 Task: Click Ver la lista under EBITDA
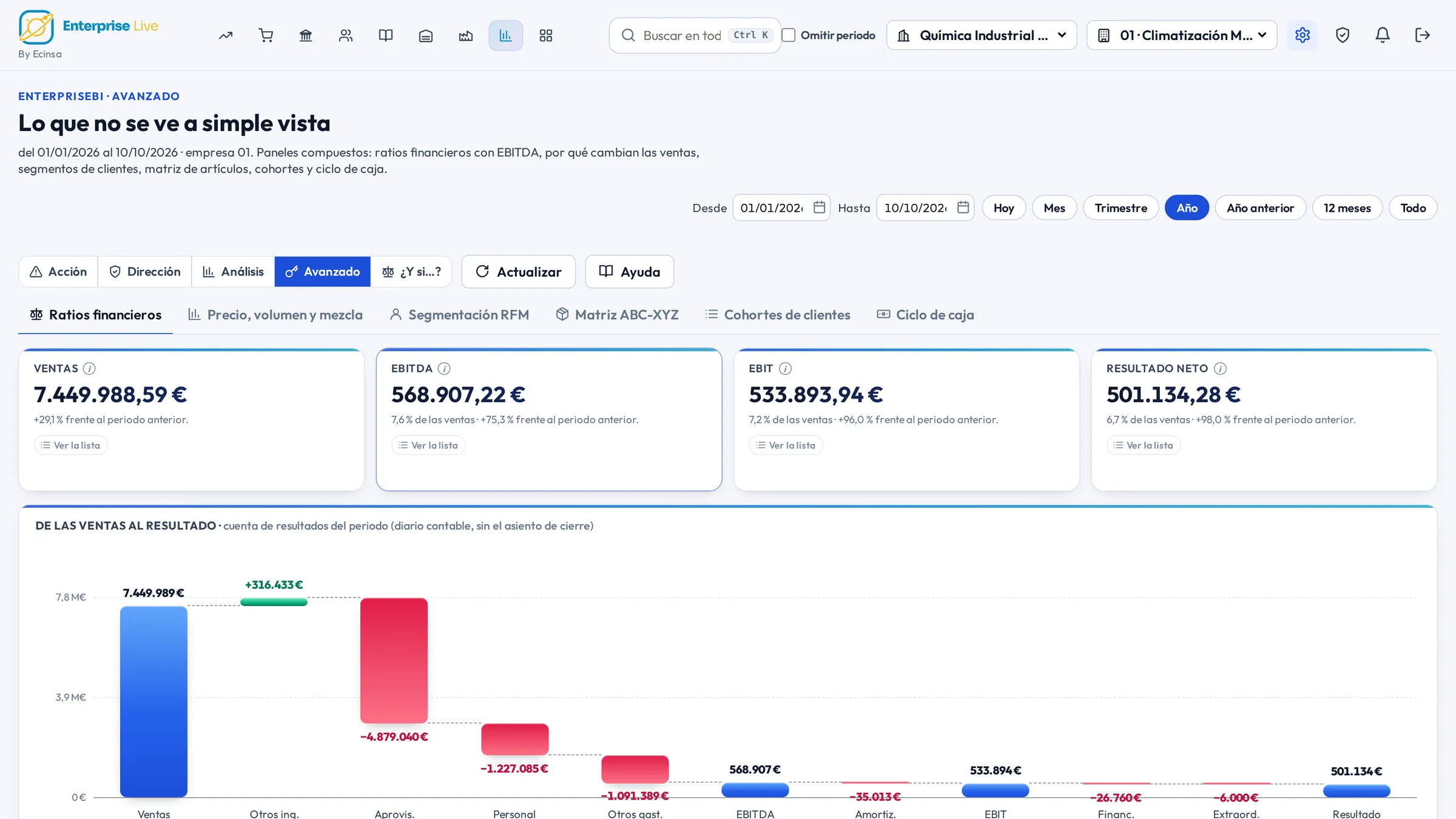[x=428, y=445]
